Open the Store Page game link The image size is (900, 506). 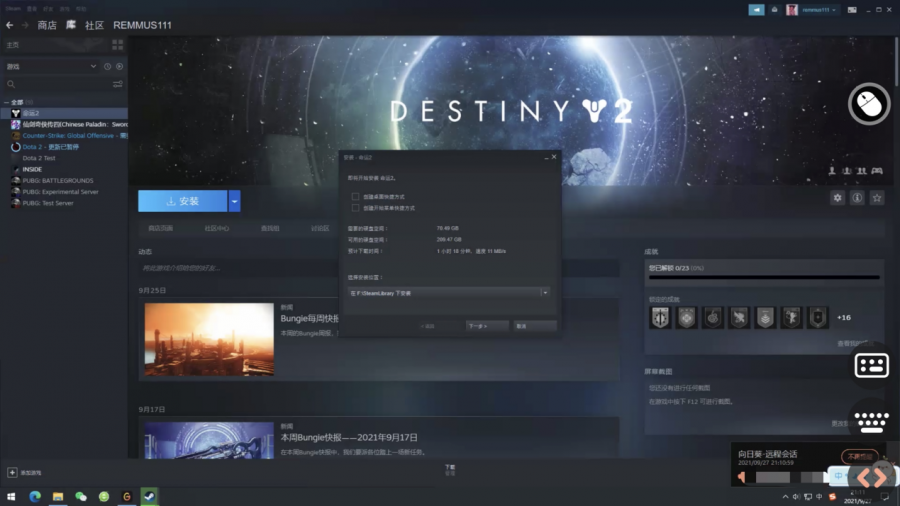(x=161, y=228)
